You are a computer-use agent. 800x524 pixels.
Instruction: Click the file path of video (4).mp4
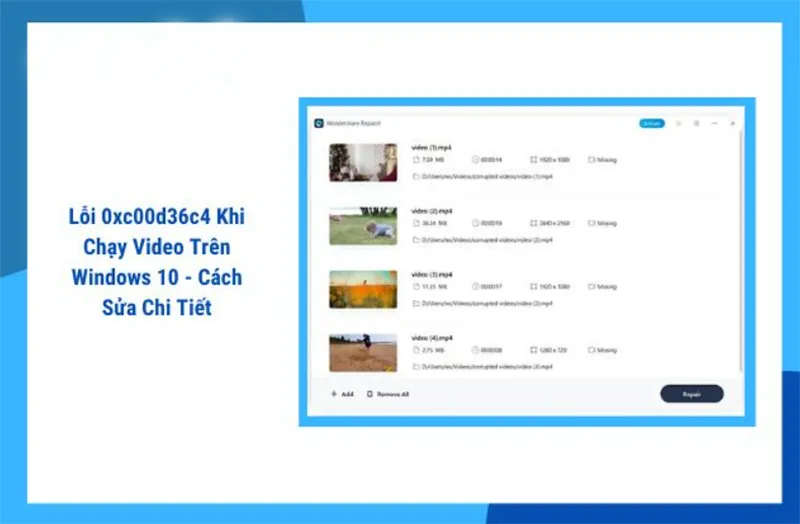pos(487,367)
